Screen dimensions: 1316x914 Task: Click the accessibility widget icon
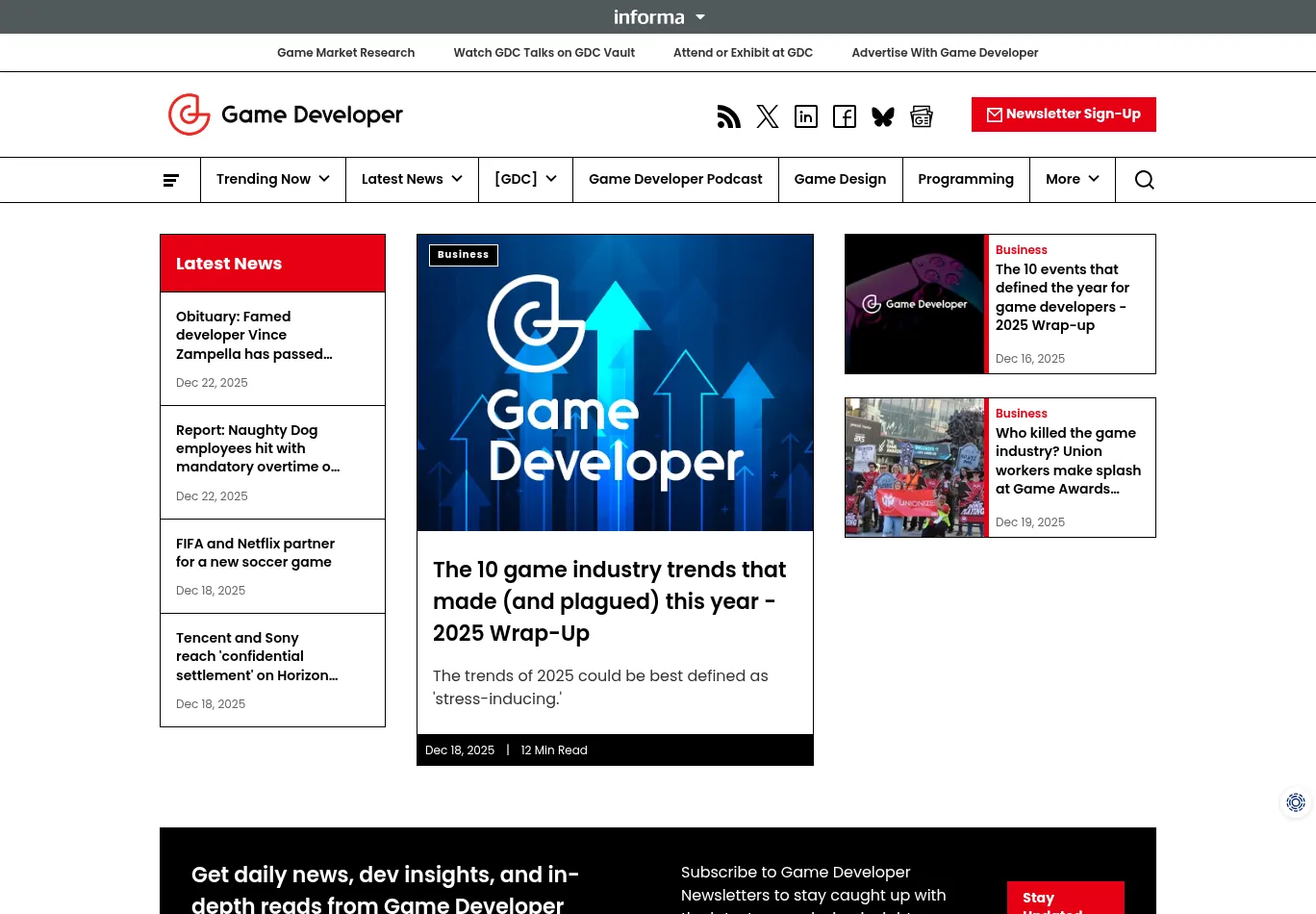pyautogui.click(x=1296, y=802)
